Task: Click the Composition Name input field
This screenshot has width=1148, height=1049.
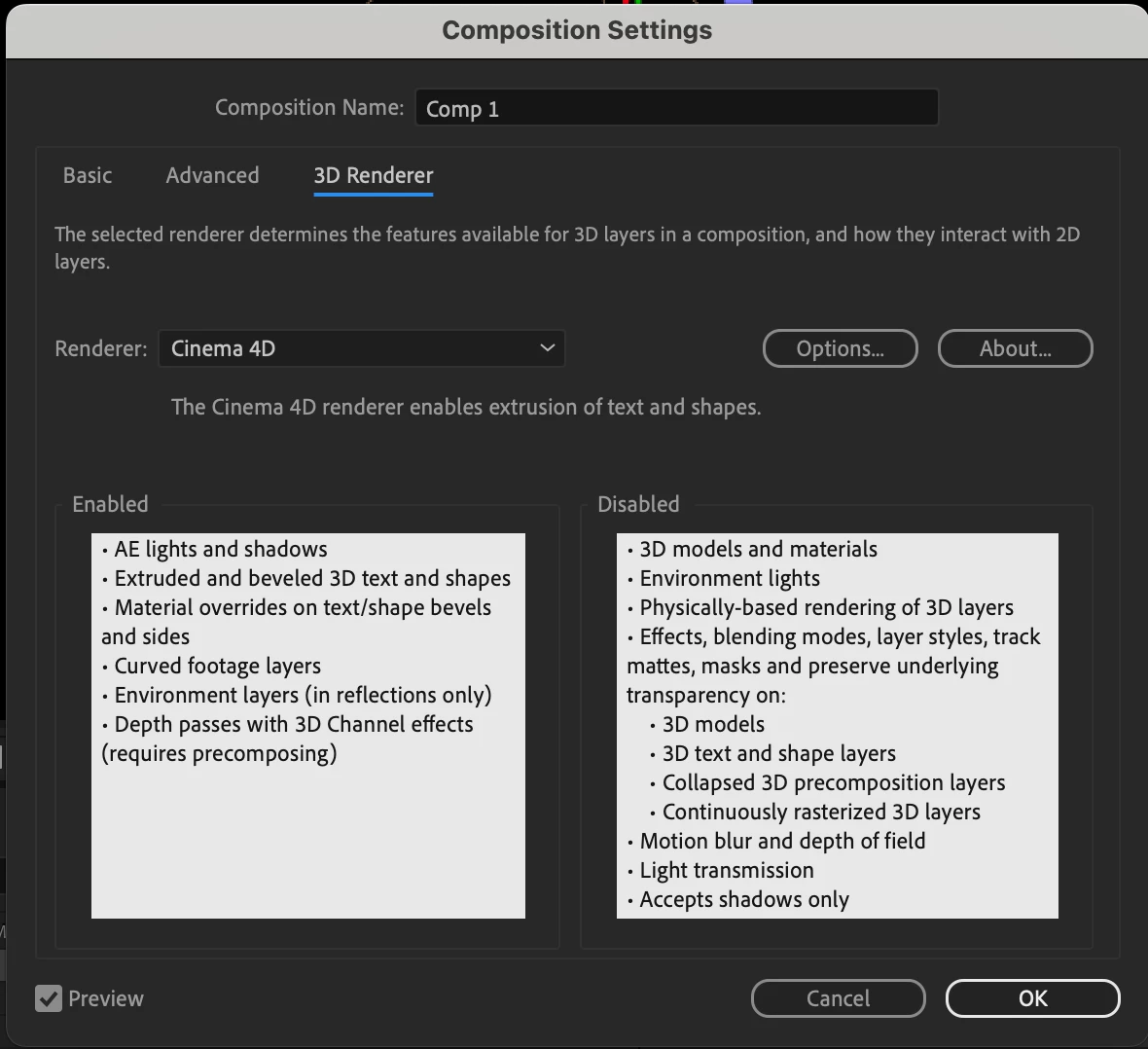Action: 677,108
